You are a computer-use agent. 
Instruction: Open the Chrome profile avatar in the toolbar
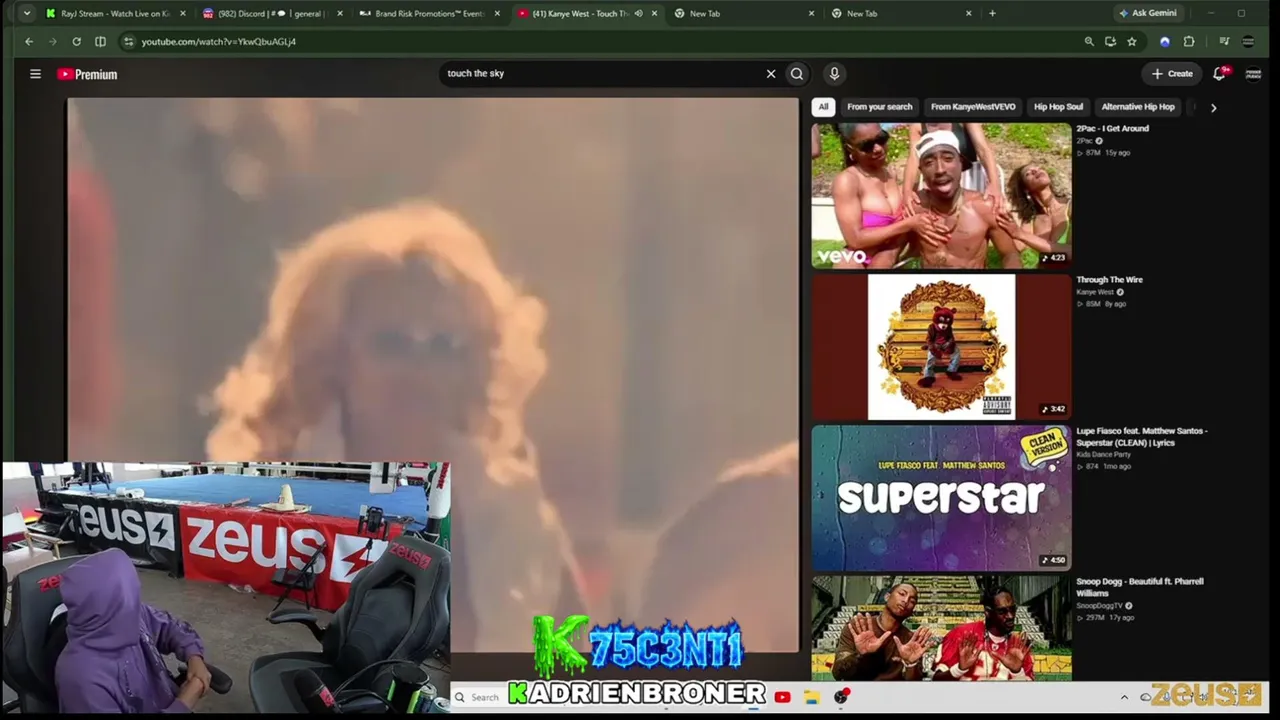pos(1248,42)
